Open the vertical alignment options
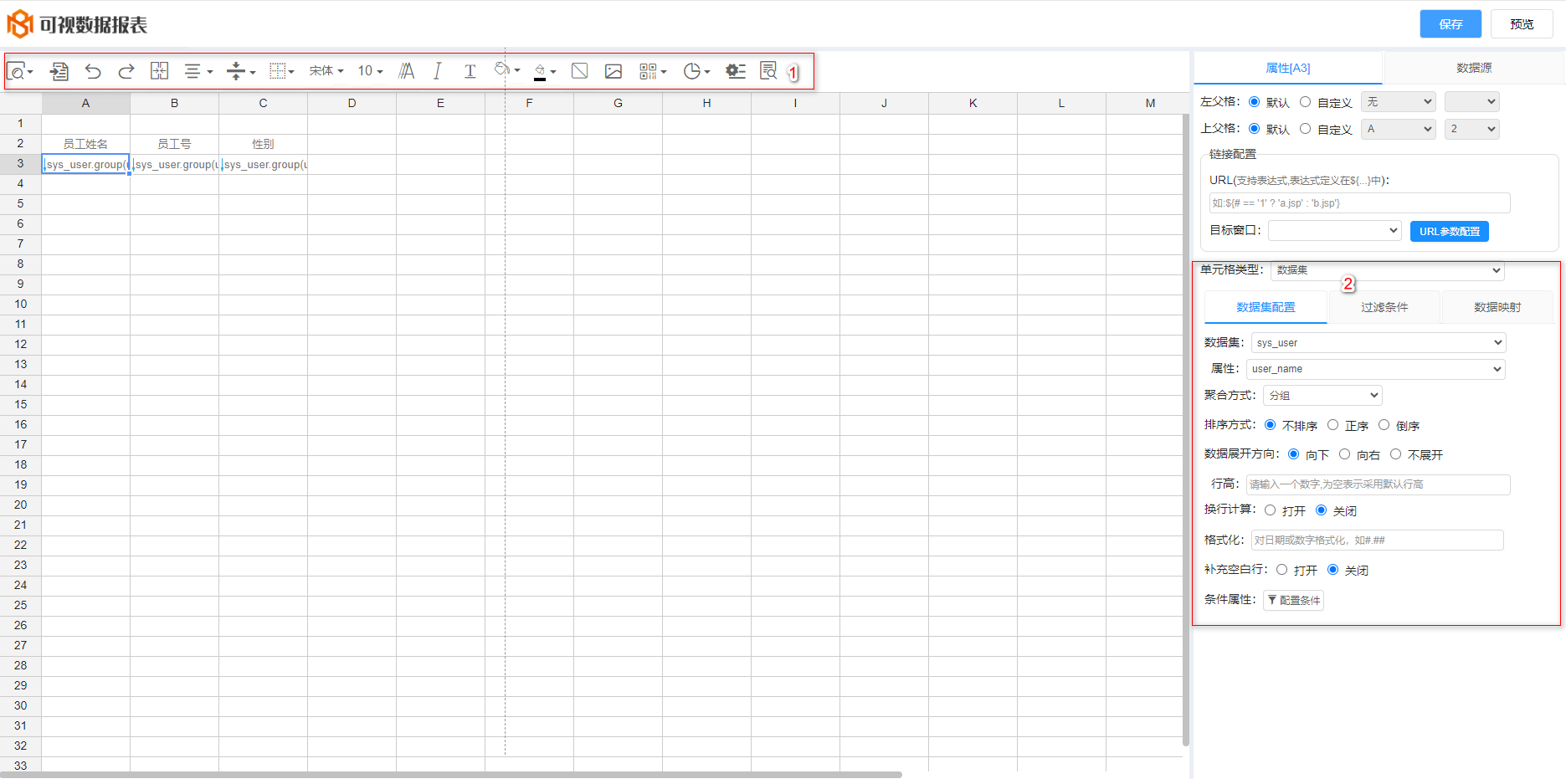The image size is (1566, 784). point(241,71)
